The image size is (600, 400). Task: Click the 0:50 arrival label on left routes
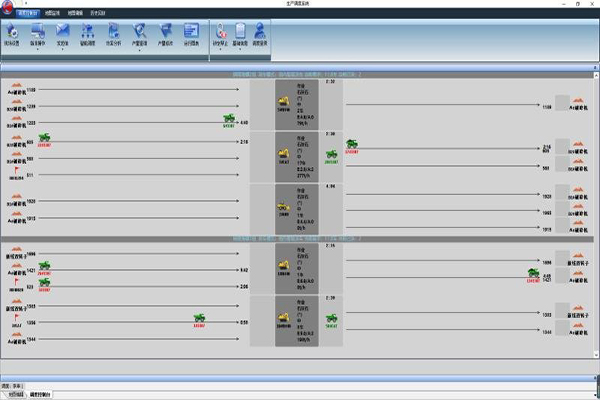[x=244, y=323]
